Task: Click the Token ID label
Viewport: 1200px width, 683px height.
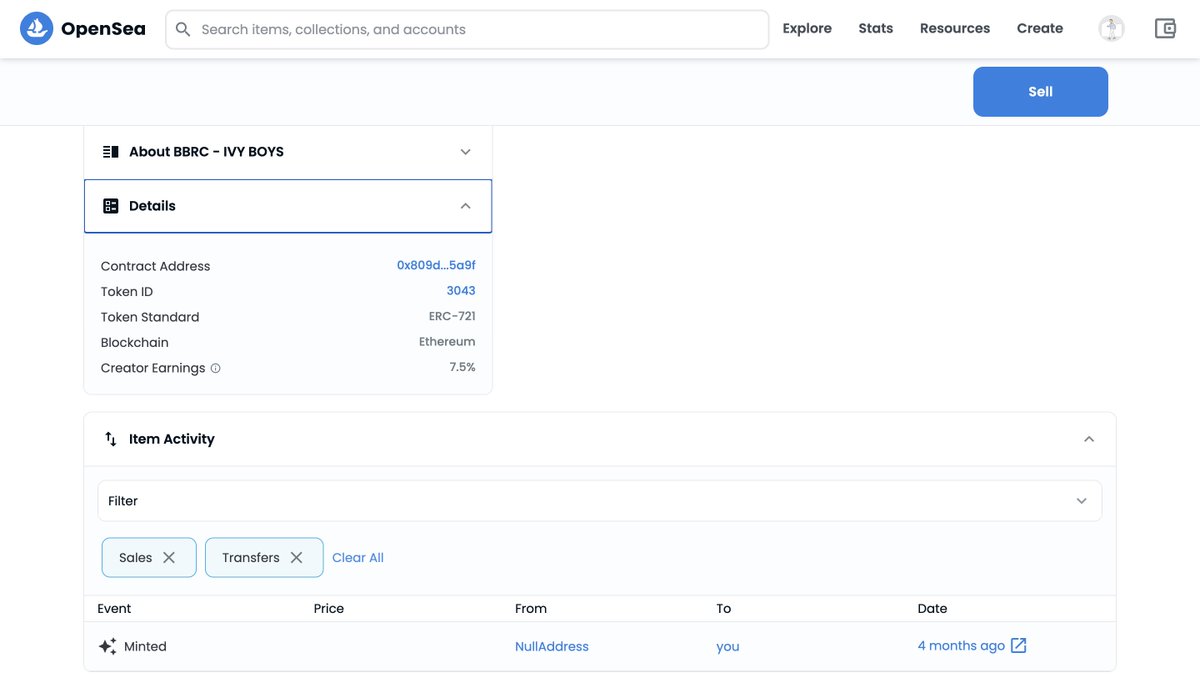Action: (x=127, y=292)
